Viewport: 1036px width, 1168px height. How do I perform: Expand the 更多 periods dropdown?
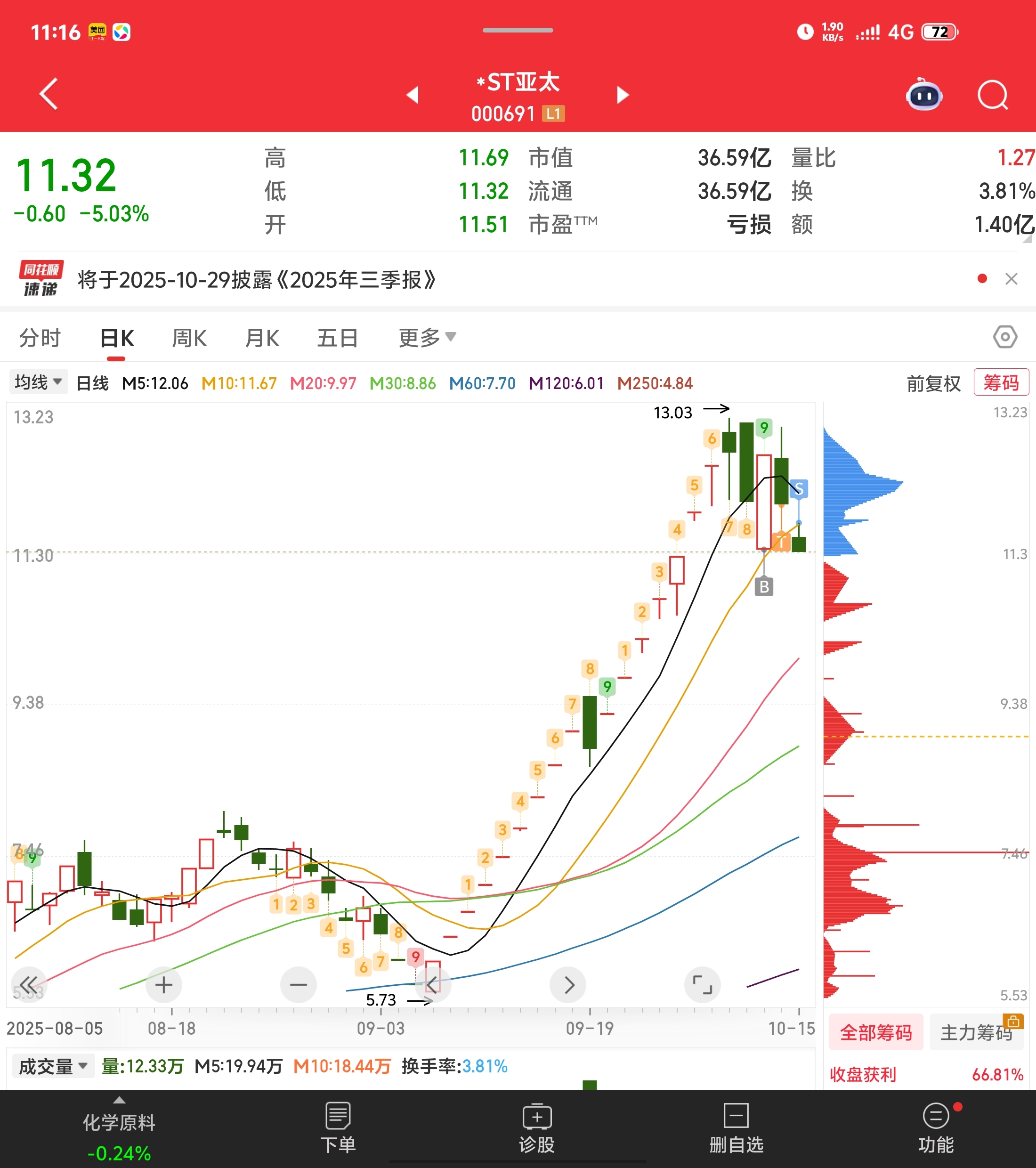coord(426,338)
